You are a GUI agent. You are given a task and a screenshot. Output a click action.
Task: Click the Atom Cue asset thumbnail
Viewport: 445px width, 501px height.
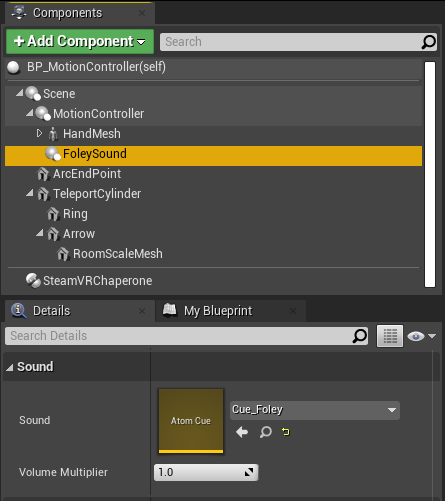coord(191,421)
